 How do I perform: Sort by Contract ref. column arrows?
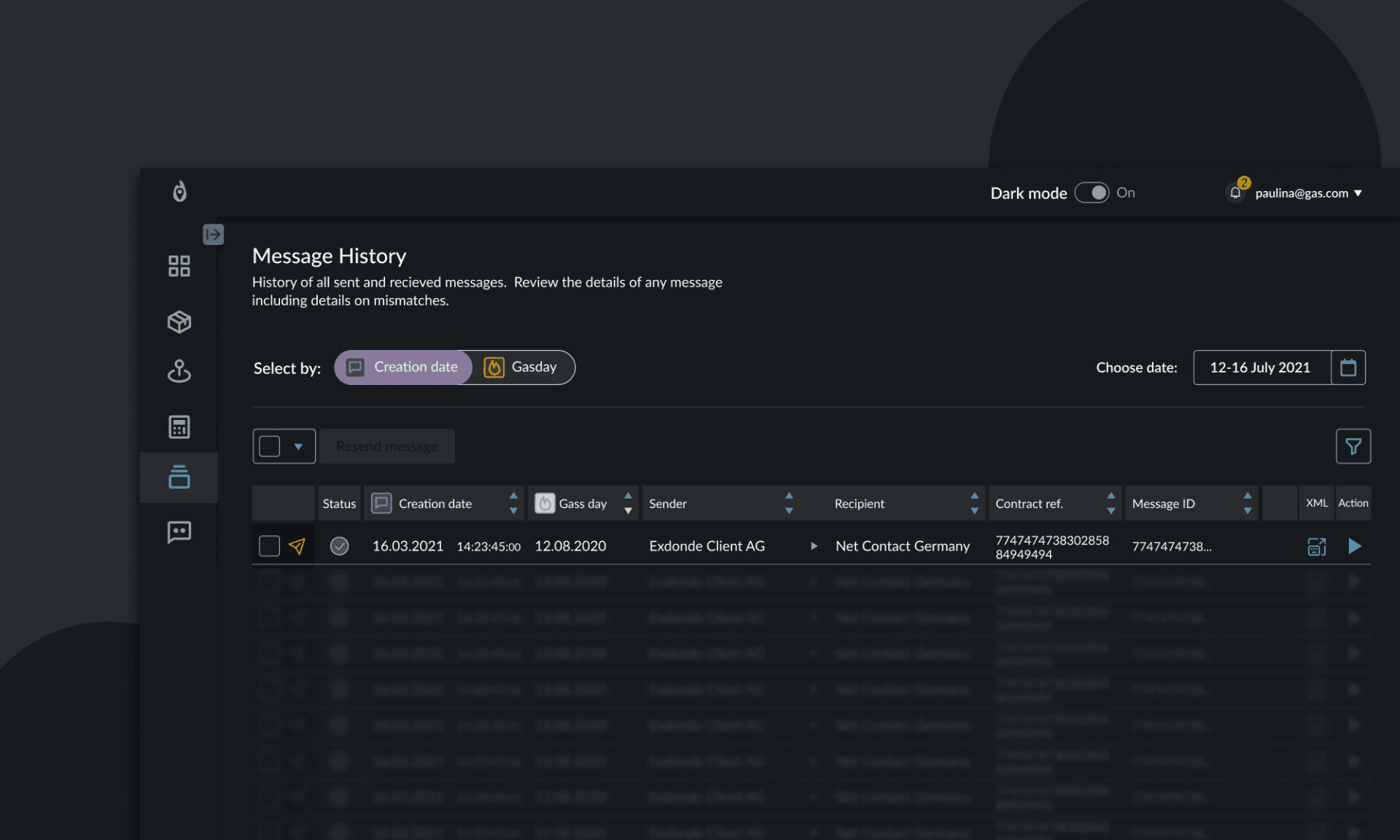pos(1111,503)
